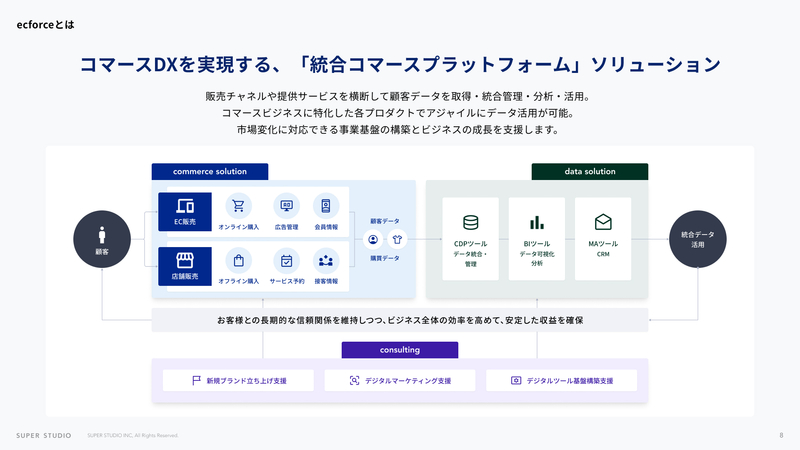Click the CDPツール database icon
This screenshot has width=800, height=450.
tap(470, 222)
